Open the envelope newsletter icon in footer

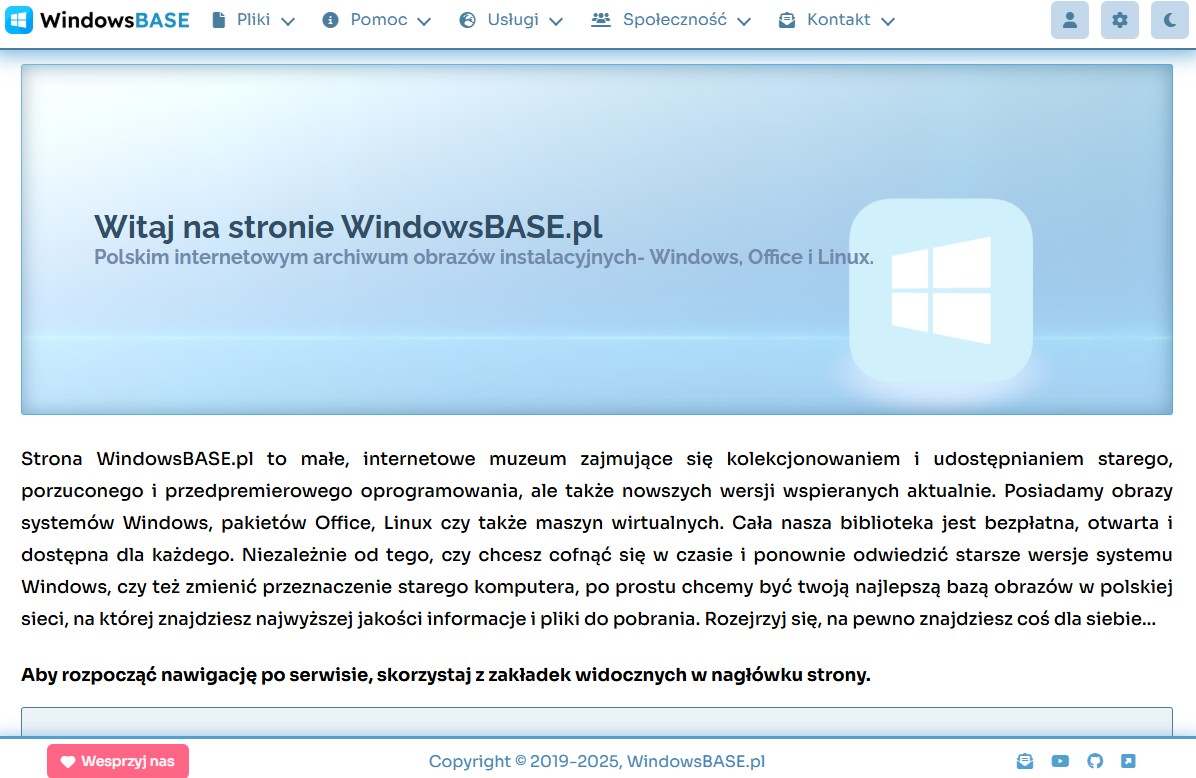[x=1024, y=761]
